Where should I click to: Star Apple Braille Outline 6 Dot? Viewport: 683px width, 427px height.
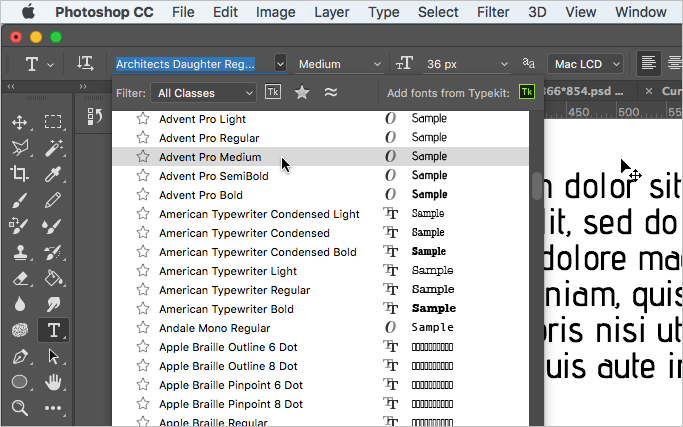click(143, 346)
